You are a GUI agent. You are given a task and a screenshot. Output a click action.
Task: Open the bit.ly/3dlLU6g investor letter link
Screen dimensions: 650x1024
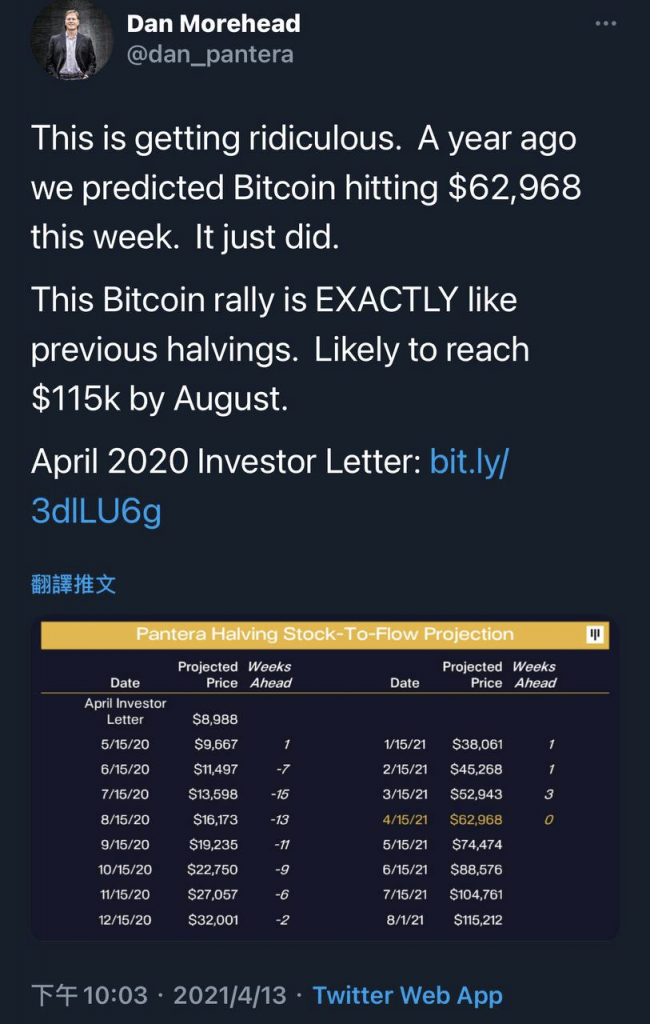click(x=269, y=487)
